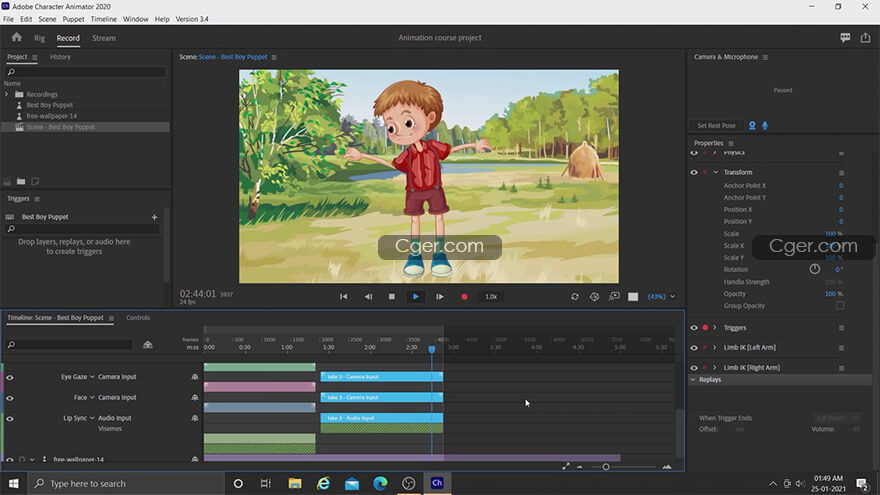Open the Scene menu
The width and height of the screenshot is (880, 495).
[x=47, y=19]
